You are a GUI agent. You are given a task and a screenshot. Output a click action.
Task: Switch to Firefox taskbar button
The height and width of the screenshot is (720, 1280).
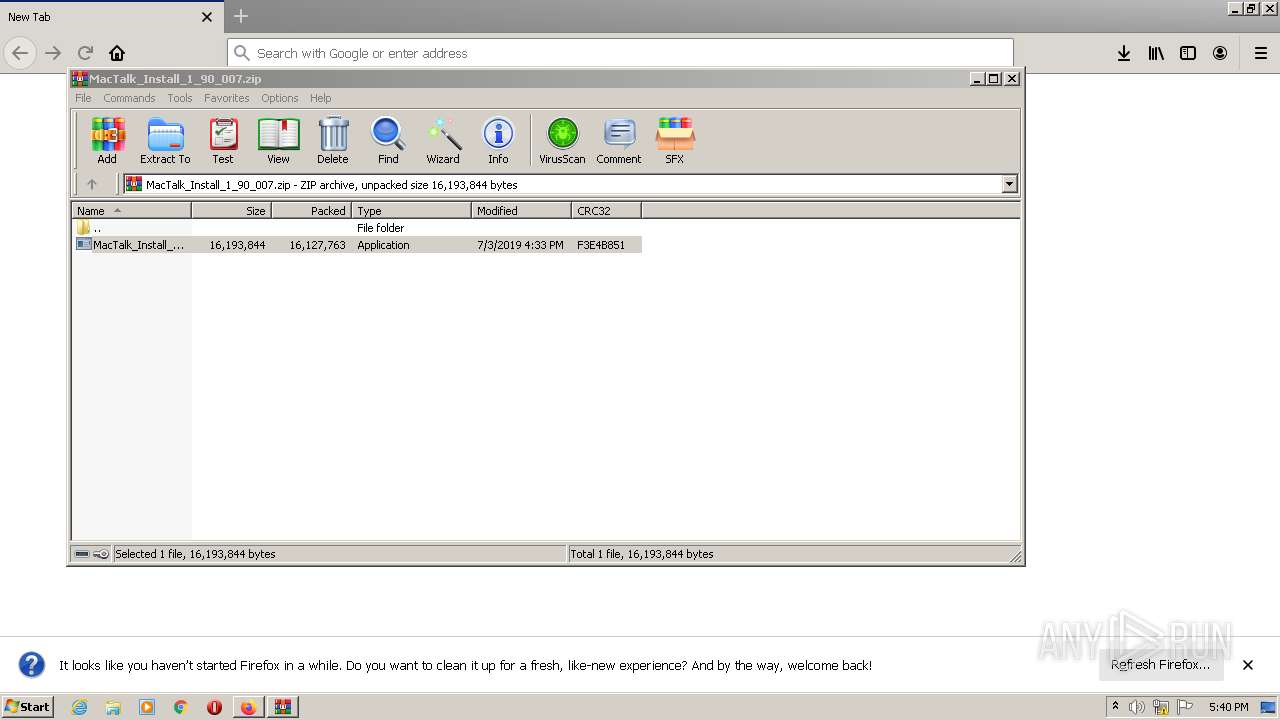tap(248, 707)
